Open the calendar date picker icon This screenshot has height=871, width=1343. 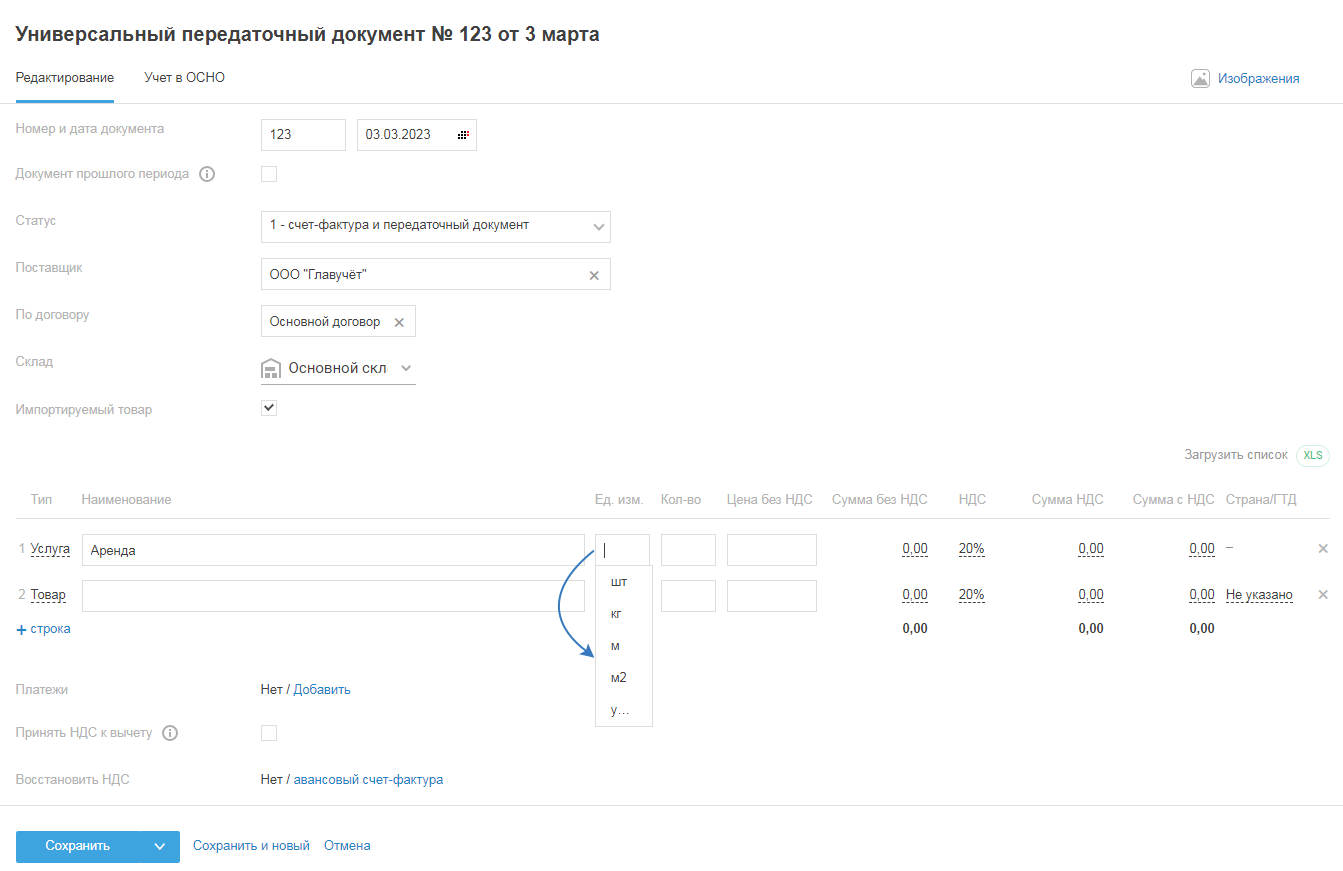(463, 135)
